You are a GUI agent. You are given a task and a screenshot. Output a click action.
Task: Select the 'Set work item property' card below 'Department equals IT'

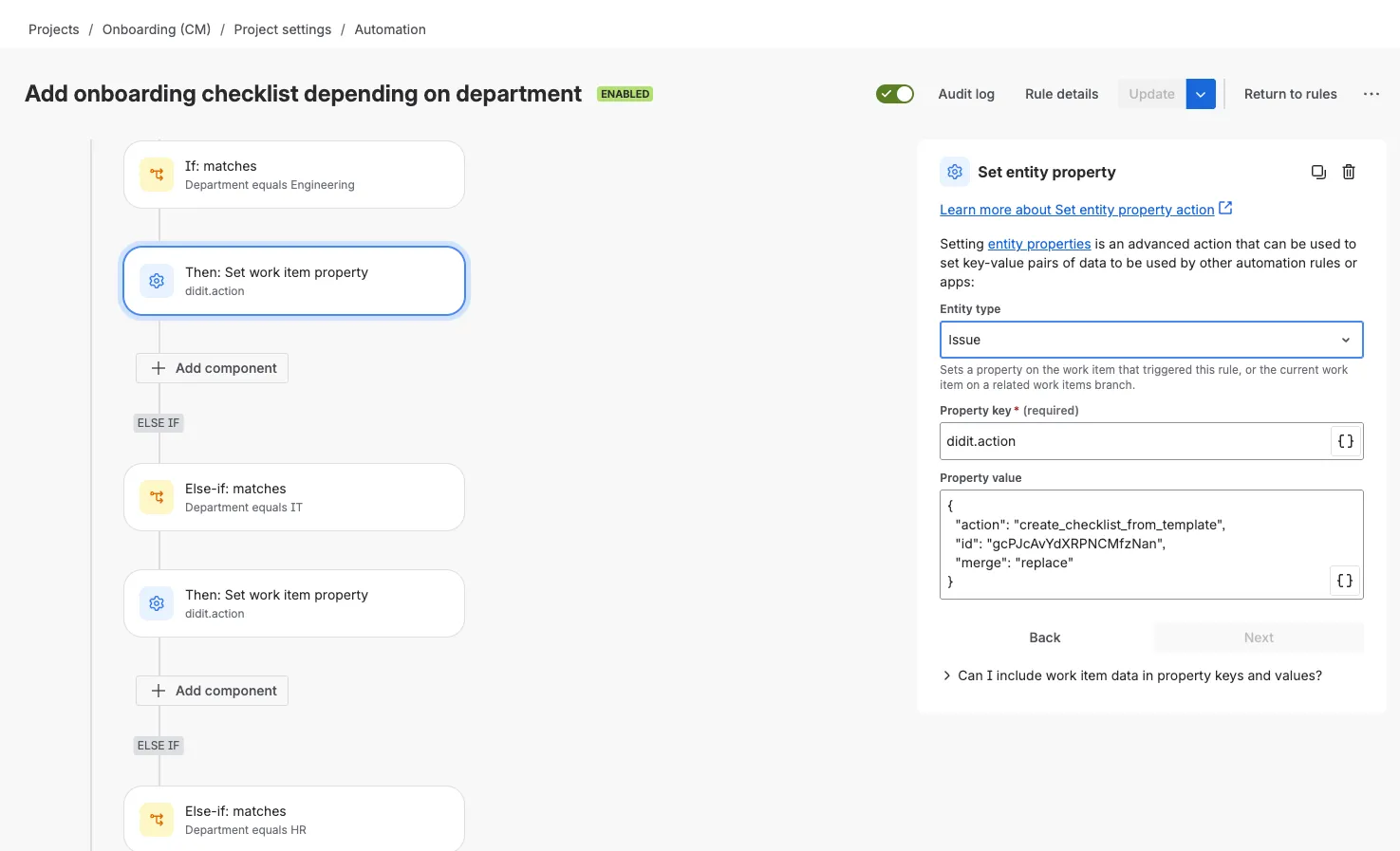click(294, 603)
